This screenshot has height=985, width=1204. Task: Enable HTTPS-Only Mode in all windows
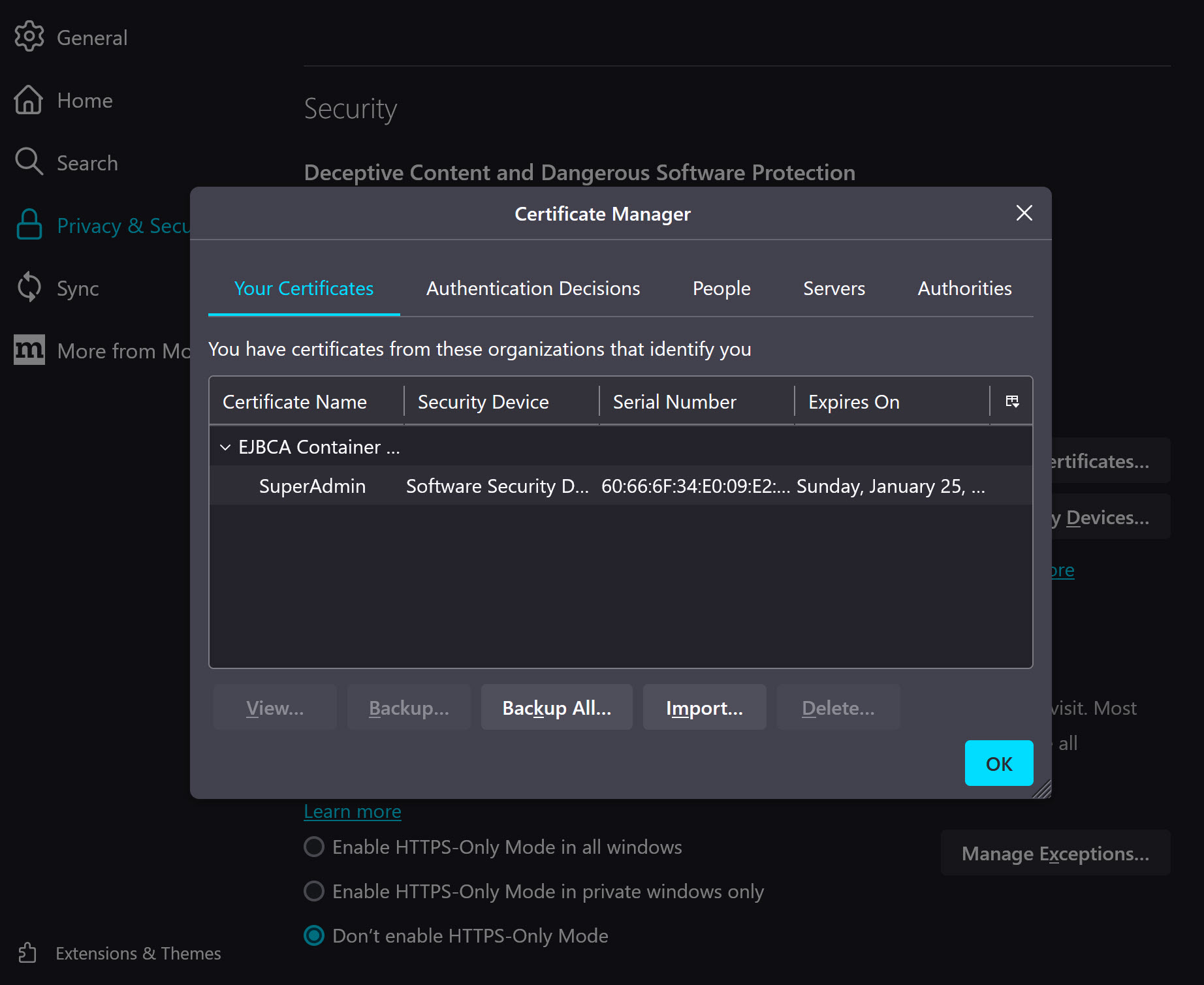click(314, 847)
